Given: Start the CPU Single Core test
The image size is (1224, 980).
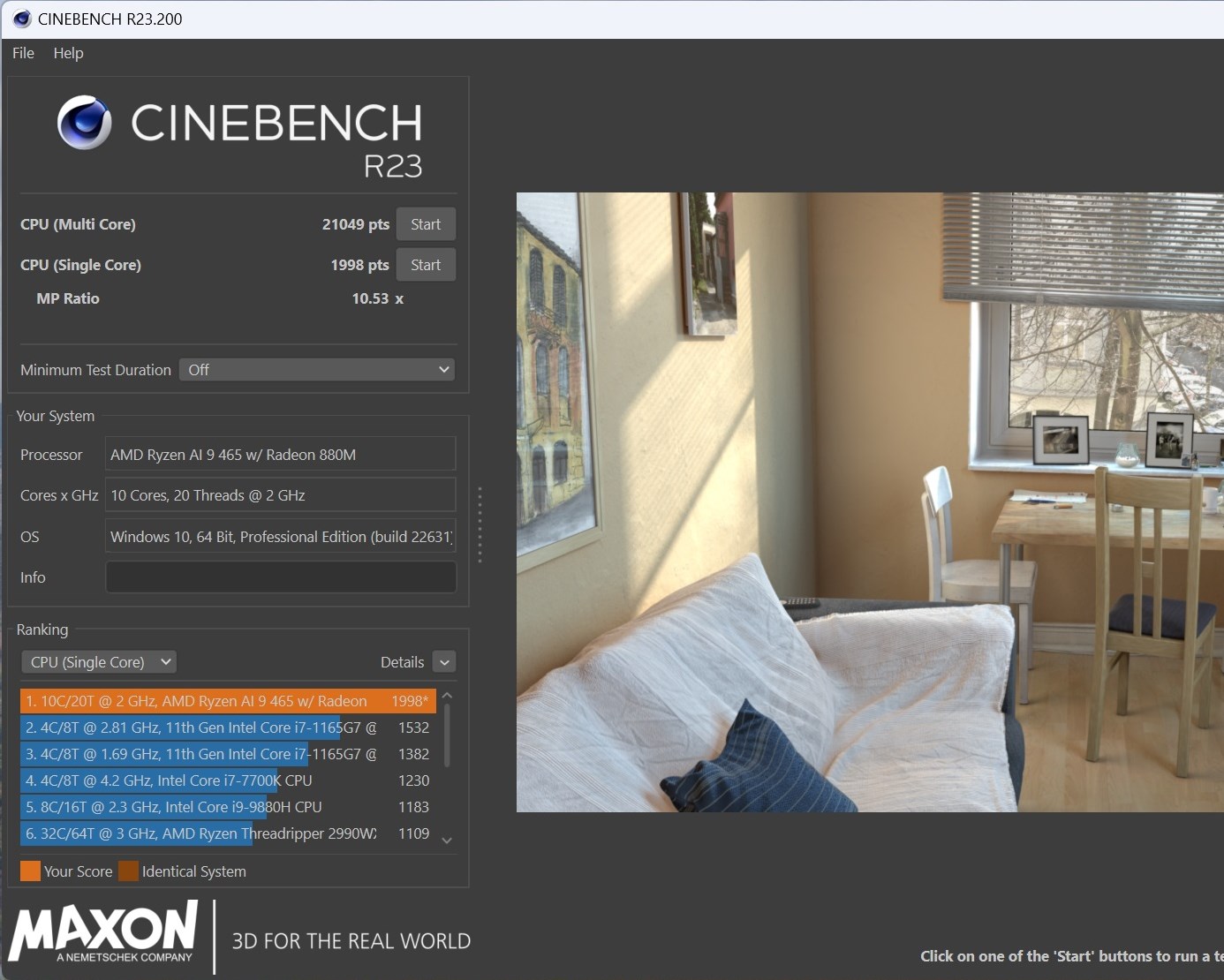Looking at the screenshot, I should (426, 265).
